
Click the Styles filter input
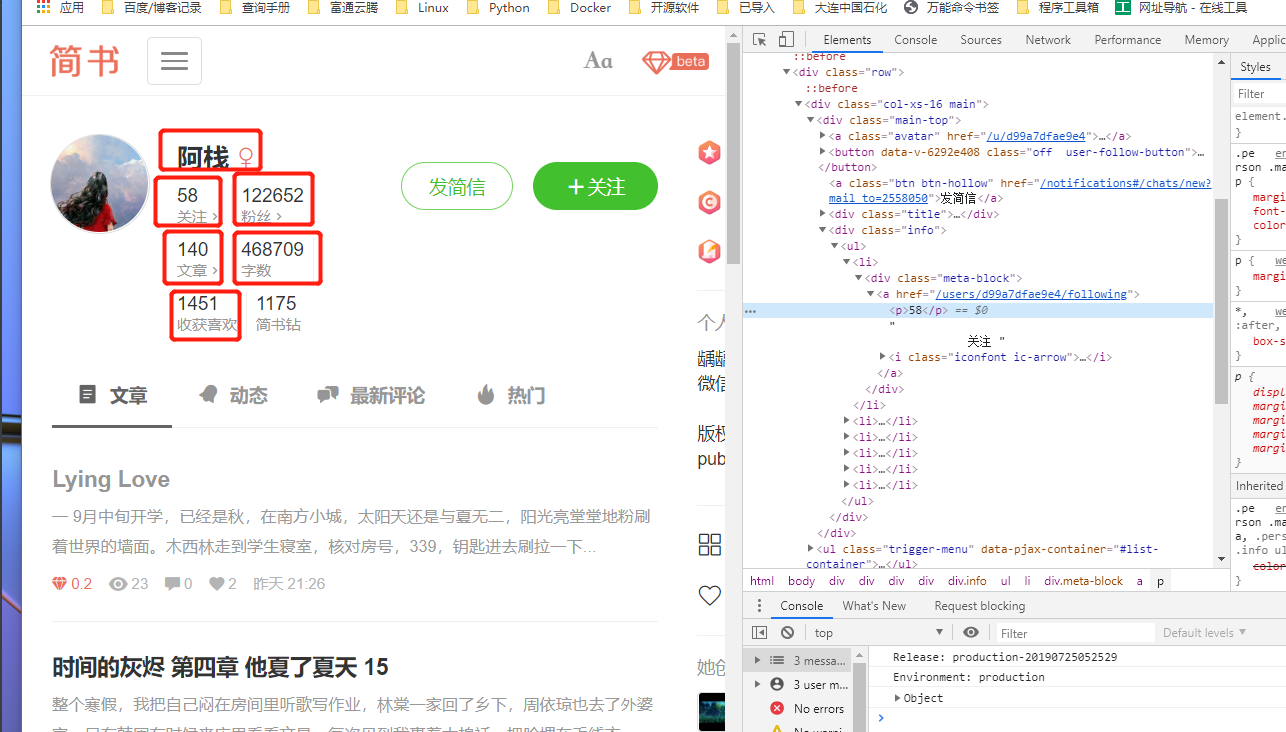point(1260,94)
